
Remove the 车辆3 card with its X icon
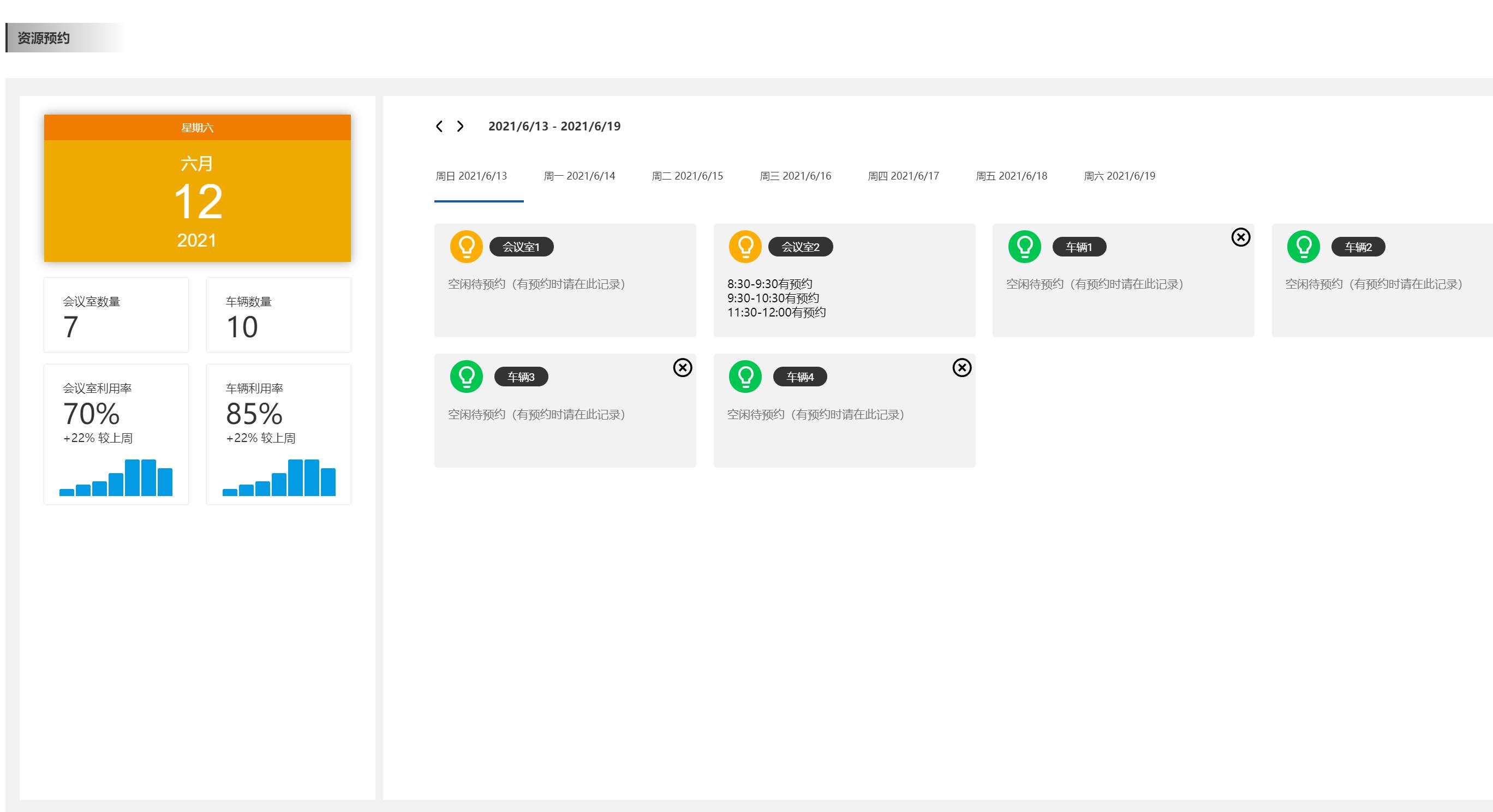683,367
